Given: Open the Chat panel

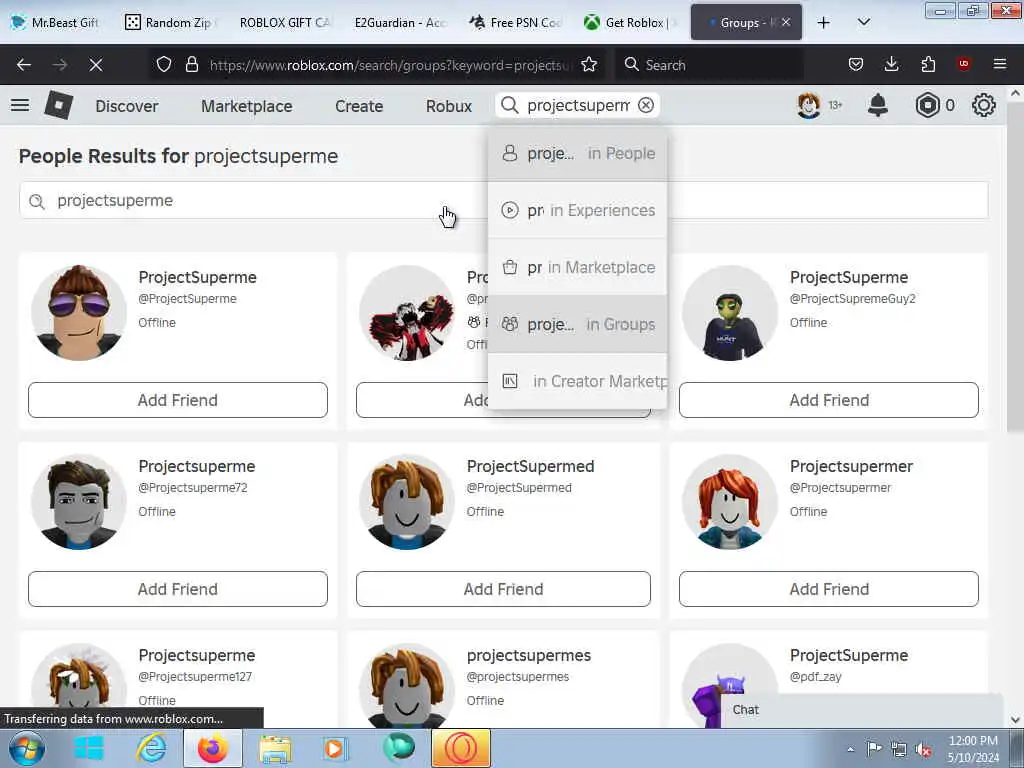Looking at the screenshot, I should tap(861, 710).
